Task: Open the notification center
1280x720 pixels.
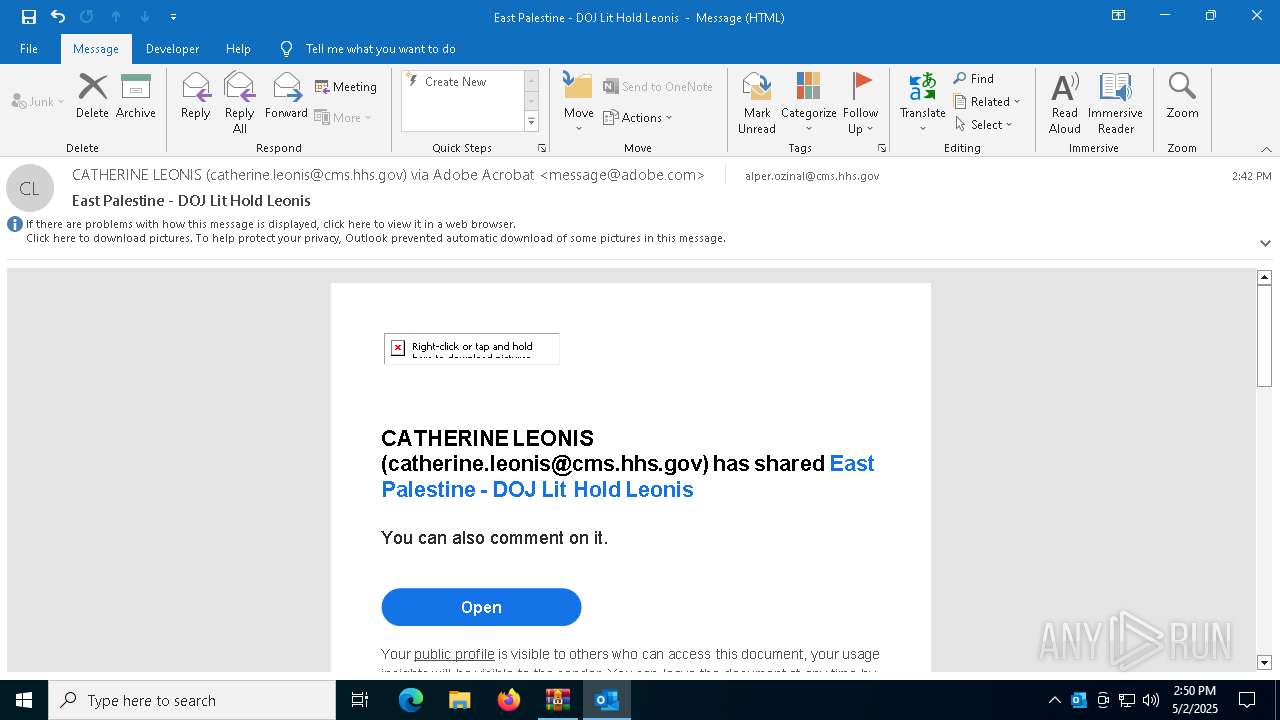Action: pos(1247,700)
